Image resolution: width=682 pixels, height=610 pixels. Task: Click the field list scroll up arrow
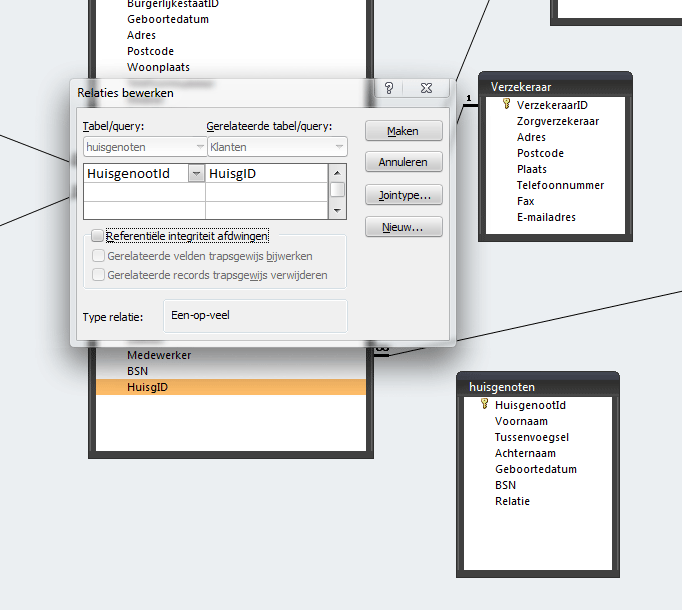pyautogui.click(x=337, y=173)
